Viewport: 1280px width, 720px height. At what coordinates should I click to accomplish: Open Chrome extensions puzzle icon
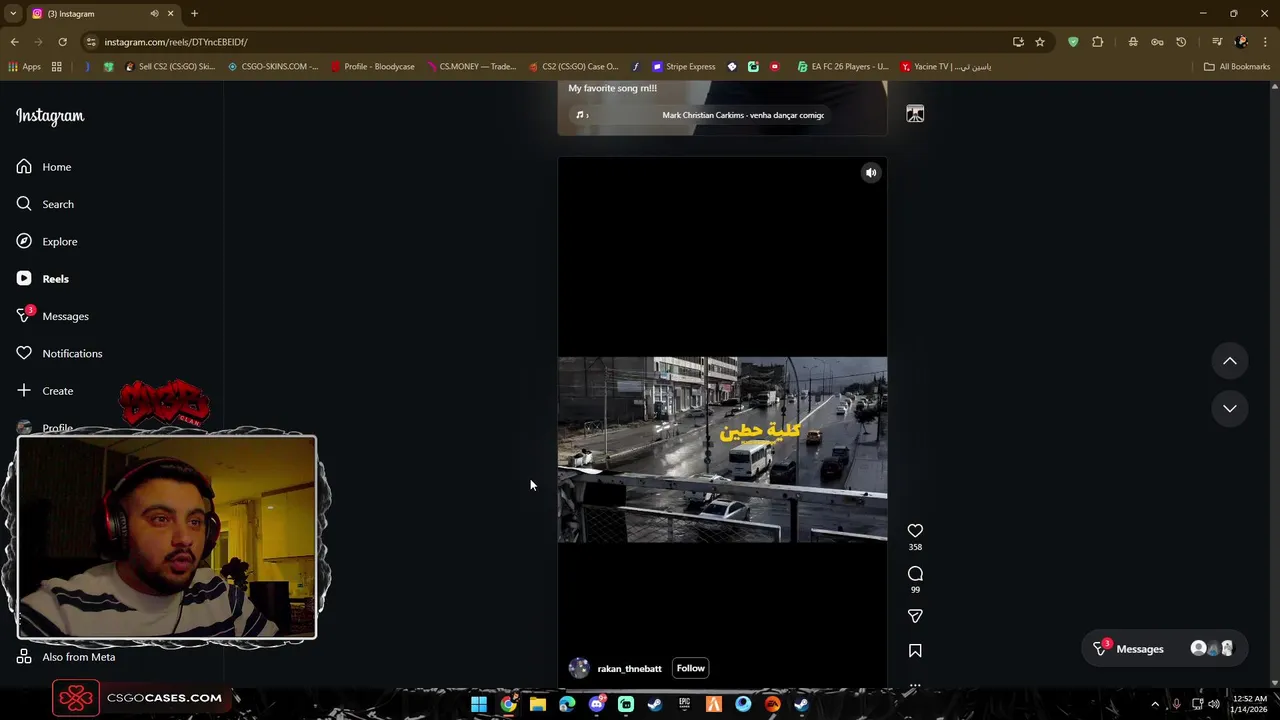click(x=1098, y=42)
